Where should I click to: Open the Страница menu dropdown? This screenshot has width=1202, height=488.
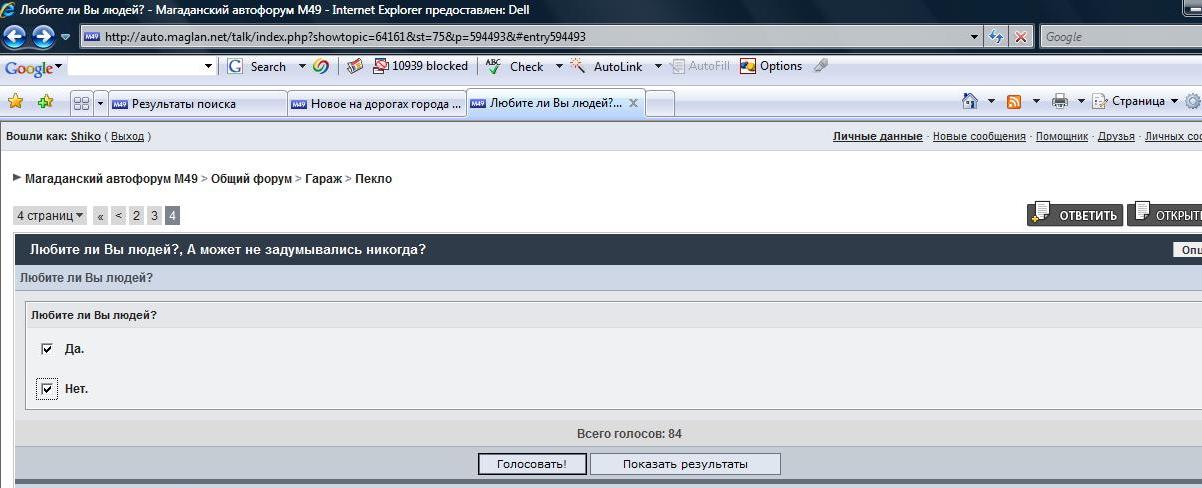tap(1135, 102)
